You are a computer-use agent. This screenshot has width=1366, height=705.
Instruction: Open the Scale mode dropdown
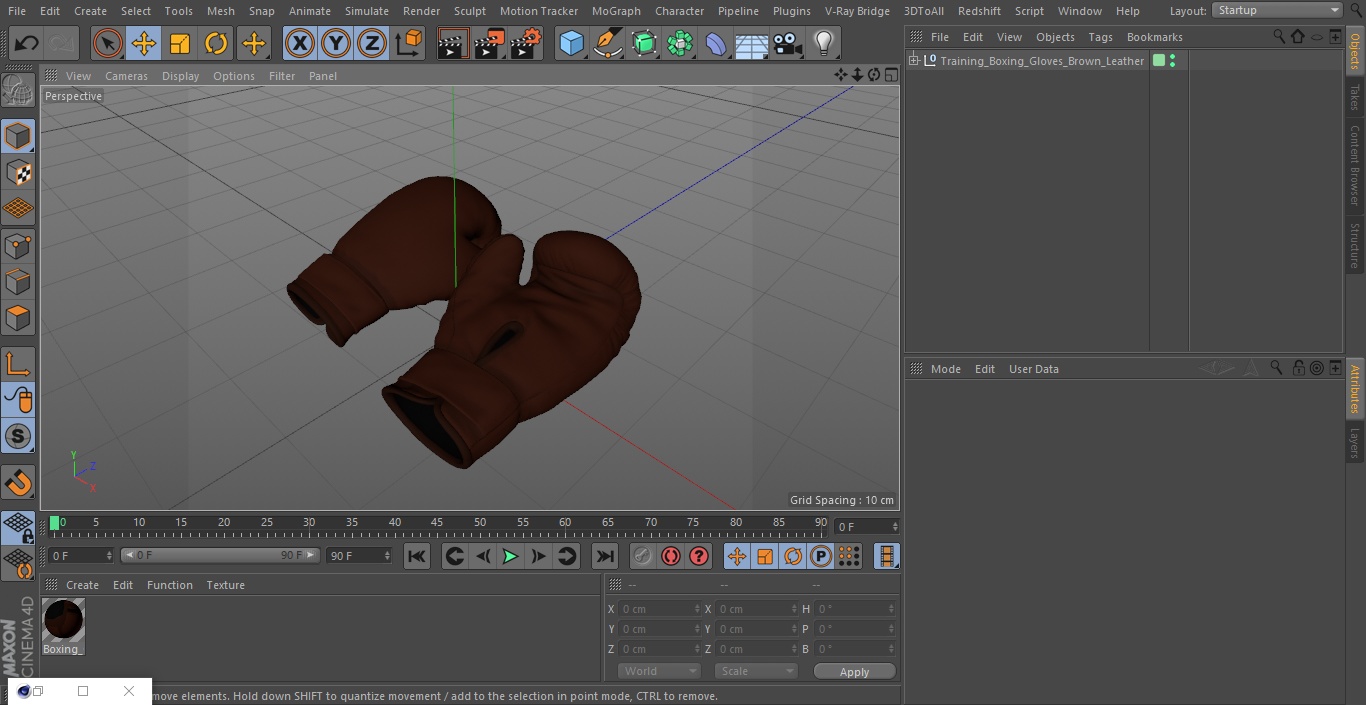point(756,671)
